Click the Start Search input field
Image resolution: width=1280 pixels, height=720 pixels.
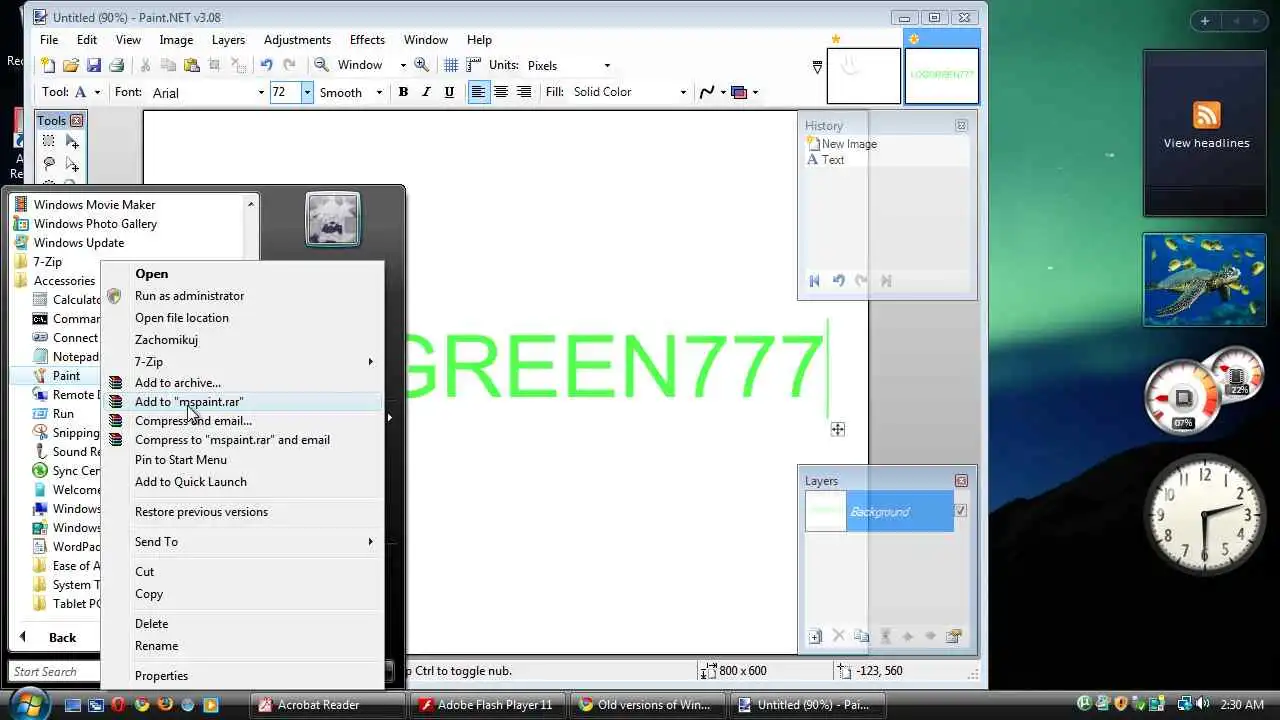coord(53,672)
